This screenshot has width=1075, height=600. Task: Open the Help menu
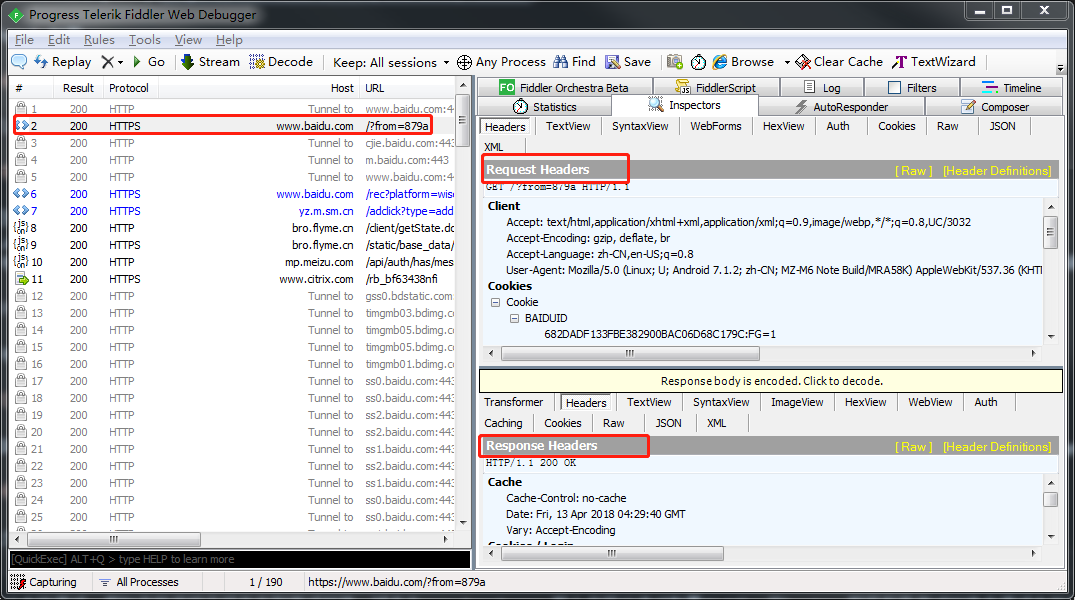(x=229, y=40)
